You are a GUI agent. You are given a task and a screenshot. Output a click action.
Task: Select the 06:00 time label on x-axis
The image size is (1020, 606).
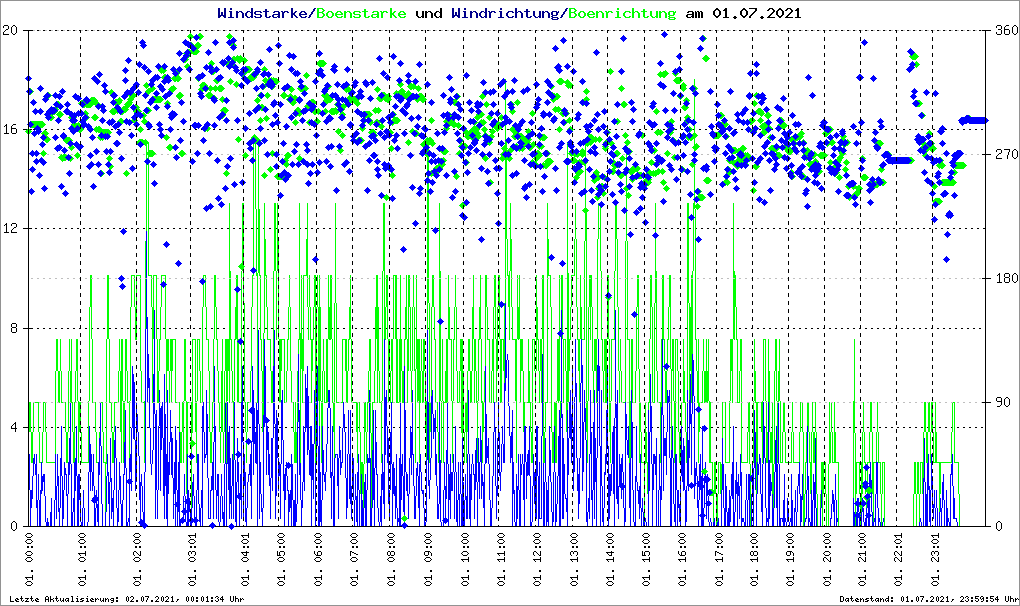point(319,561)
